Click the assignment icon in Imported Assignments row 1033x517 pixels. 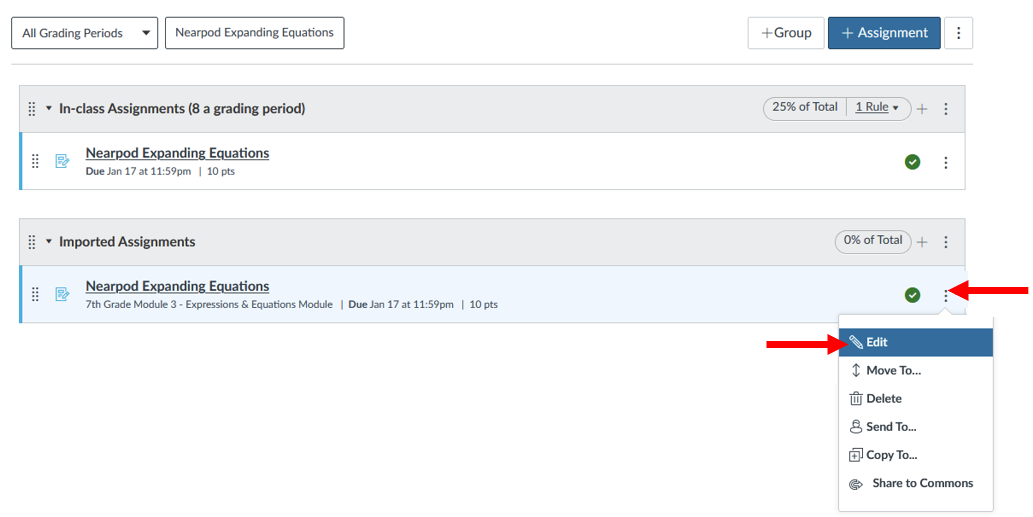(62, 294)
